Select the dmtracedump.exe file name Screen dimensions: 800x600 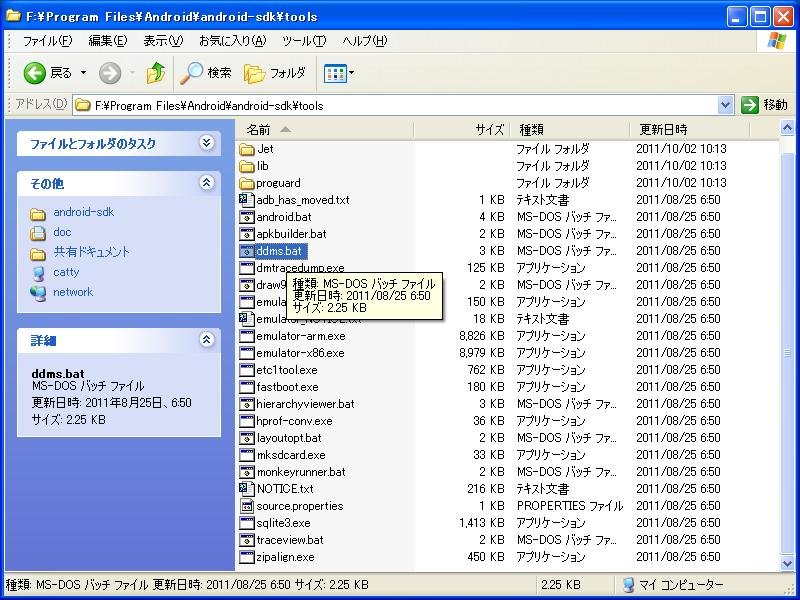(300, 267)
